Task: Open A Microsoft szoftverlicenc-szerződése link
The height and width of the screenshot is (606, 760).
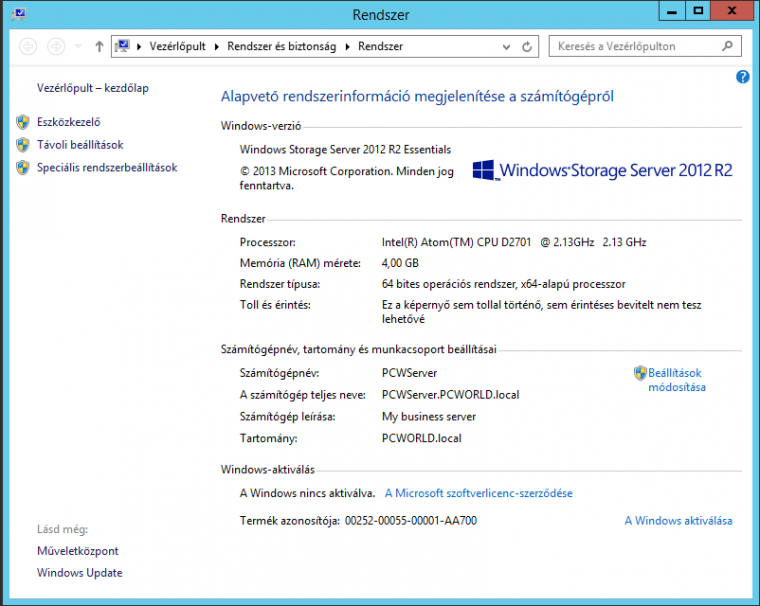Action: pos(478,493)
